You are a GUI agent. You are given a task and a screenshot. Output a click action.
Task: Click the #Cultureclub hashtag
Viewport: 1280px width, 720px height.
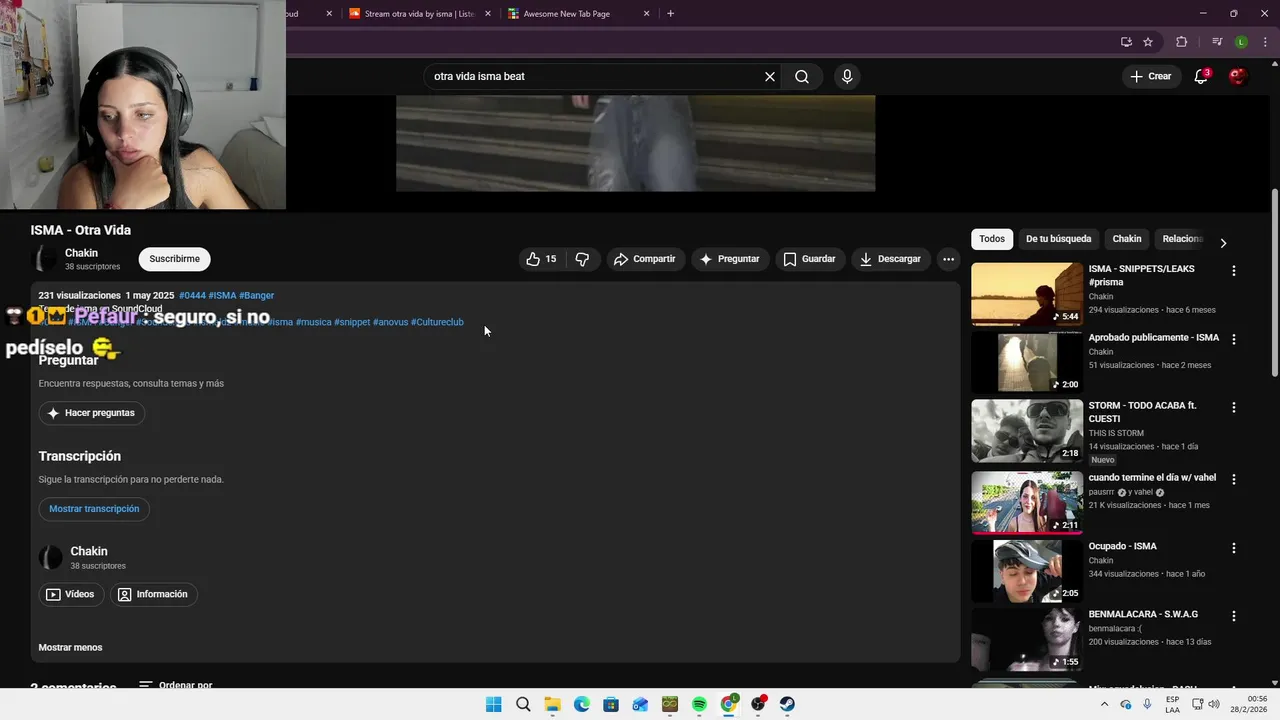click(x=437, y=322)
